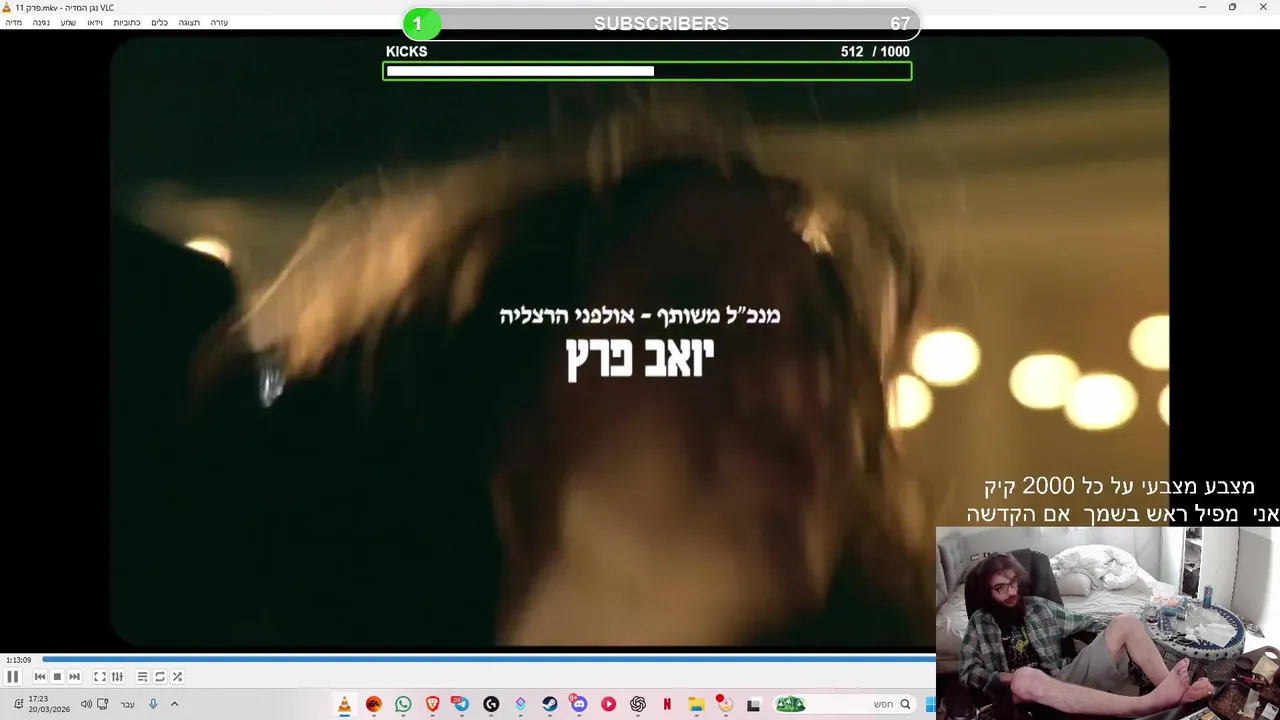Click the streamer webcam overlay
Viewport: 1280px width, 720px height.
1108,624
